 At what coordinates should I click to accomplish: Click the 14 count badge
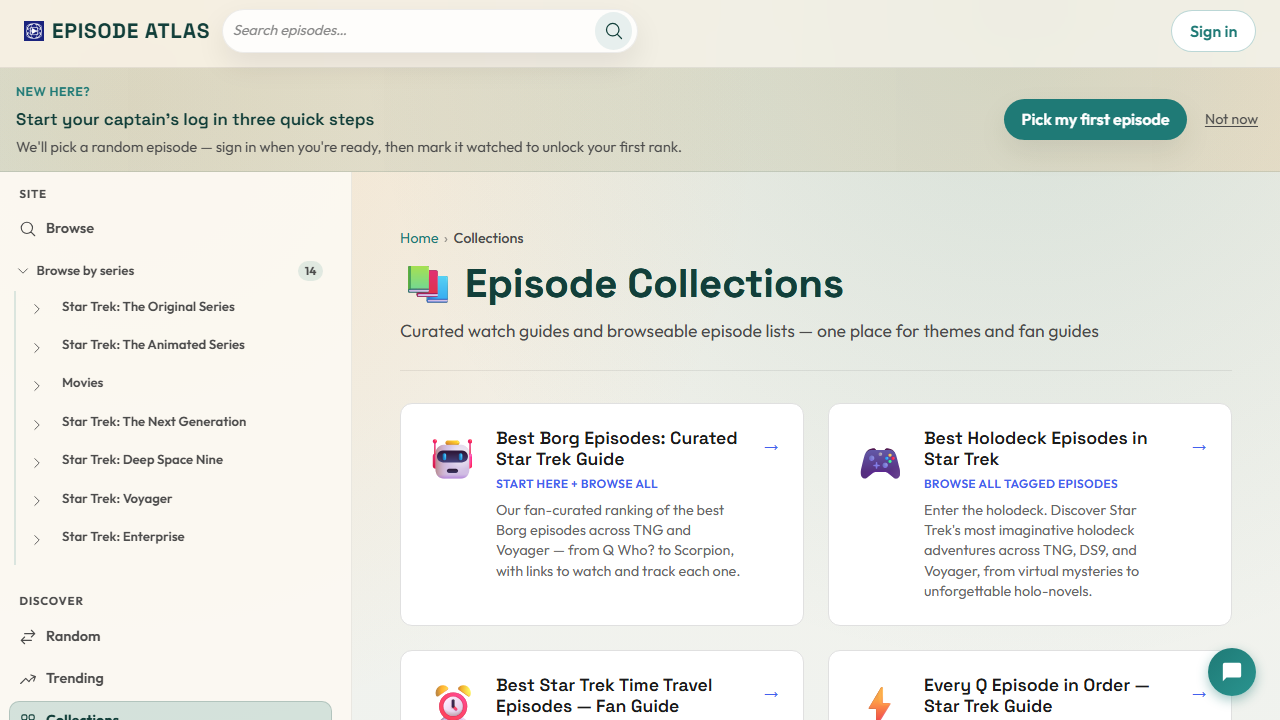[310, 271]
